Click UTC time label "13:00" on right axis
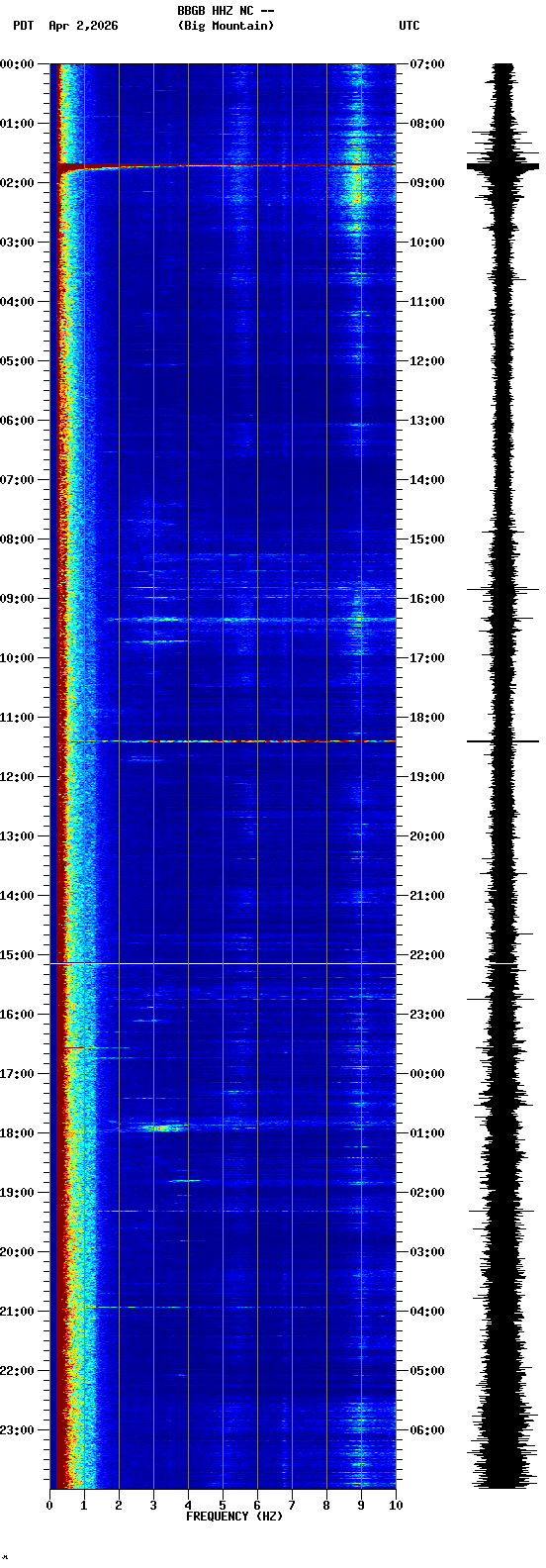The height and width of the screenshot is (1568, 546). pos(427,421)
